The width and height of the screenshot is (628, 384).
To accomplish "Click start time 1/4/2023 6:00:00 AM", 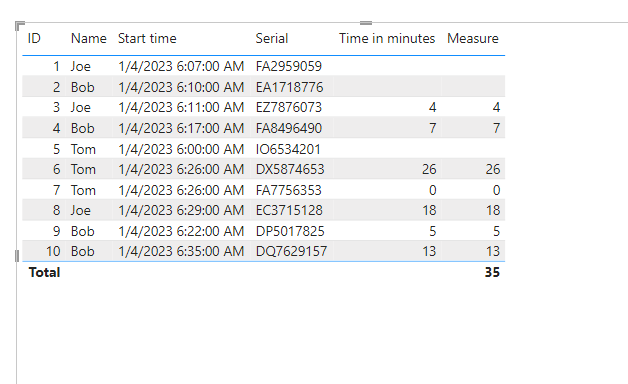I will (x=181, y=149).
